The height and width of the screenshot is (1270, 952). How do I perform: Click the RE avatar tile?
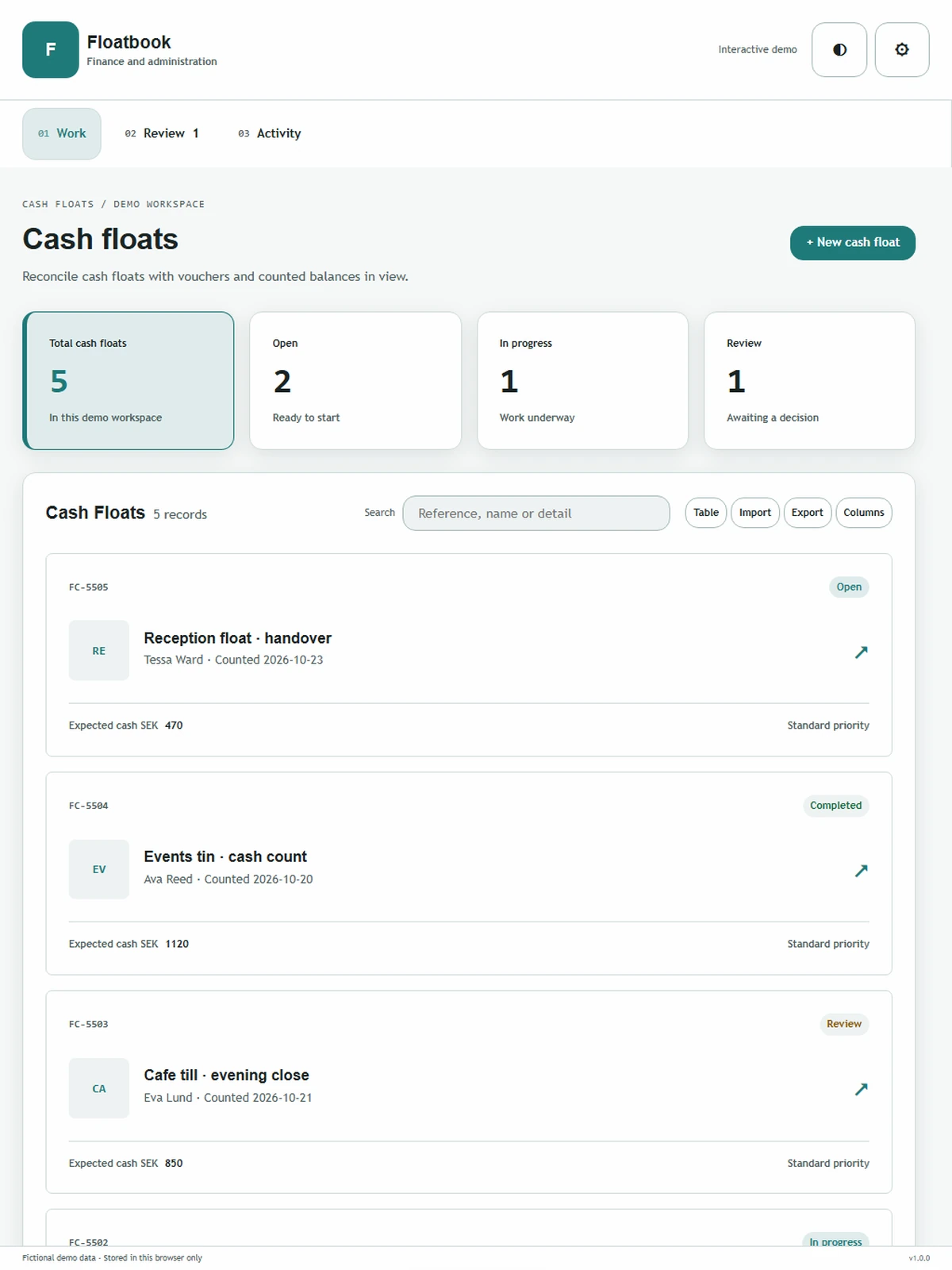pyautogui.click(x=99, y=650)
